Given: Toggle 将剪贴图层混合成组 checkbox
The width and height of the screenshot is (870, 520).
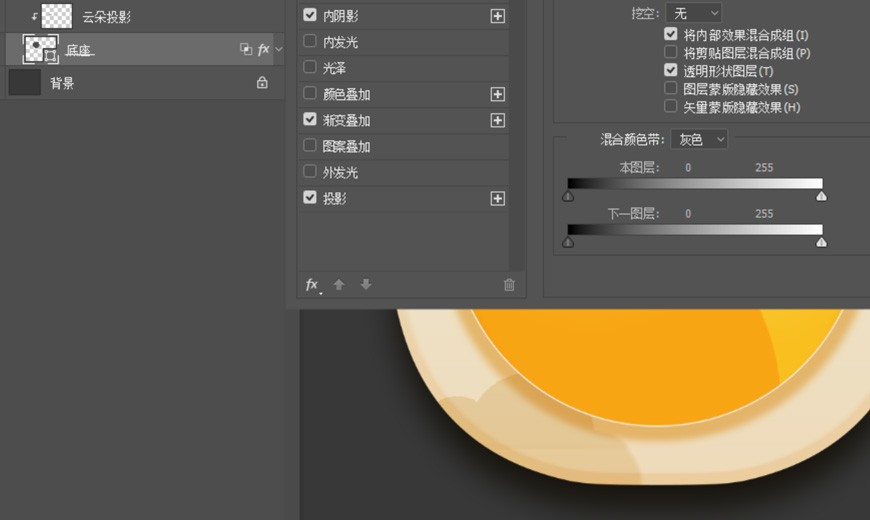Looking at the screenshot, I should (671, 52).
